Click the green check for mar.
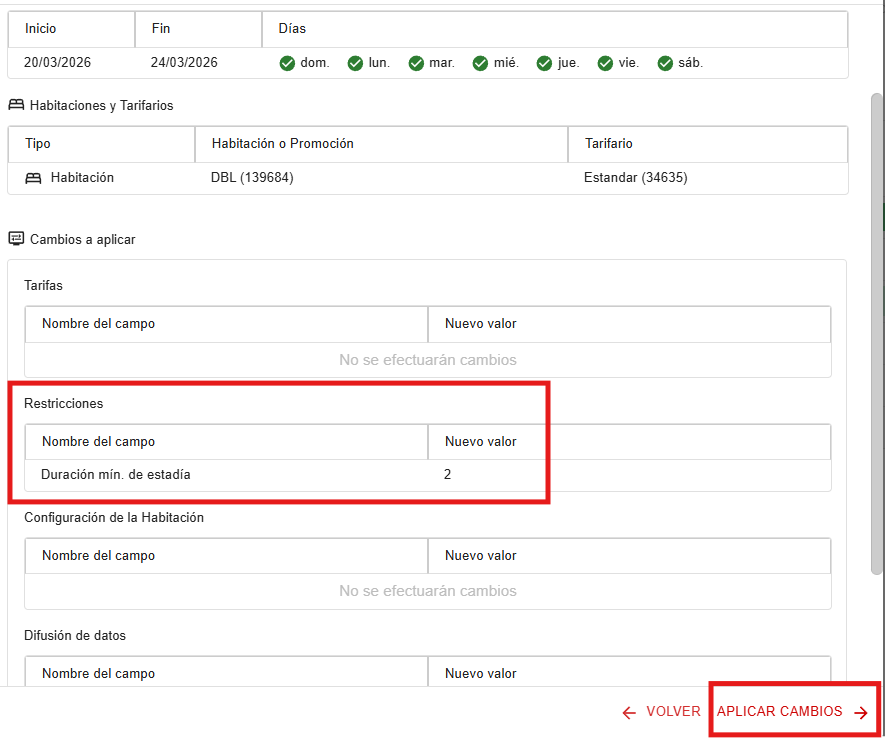The height and width of the screenshot is (738, 885). pos(416,63)
